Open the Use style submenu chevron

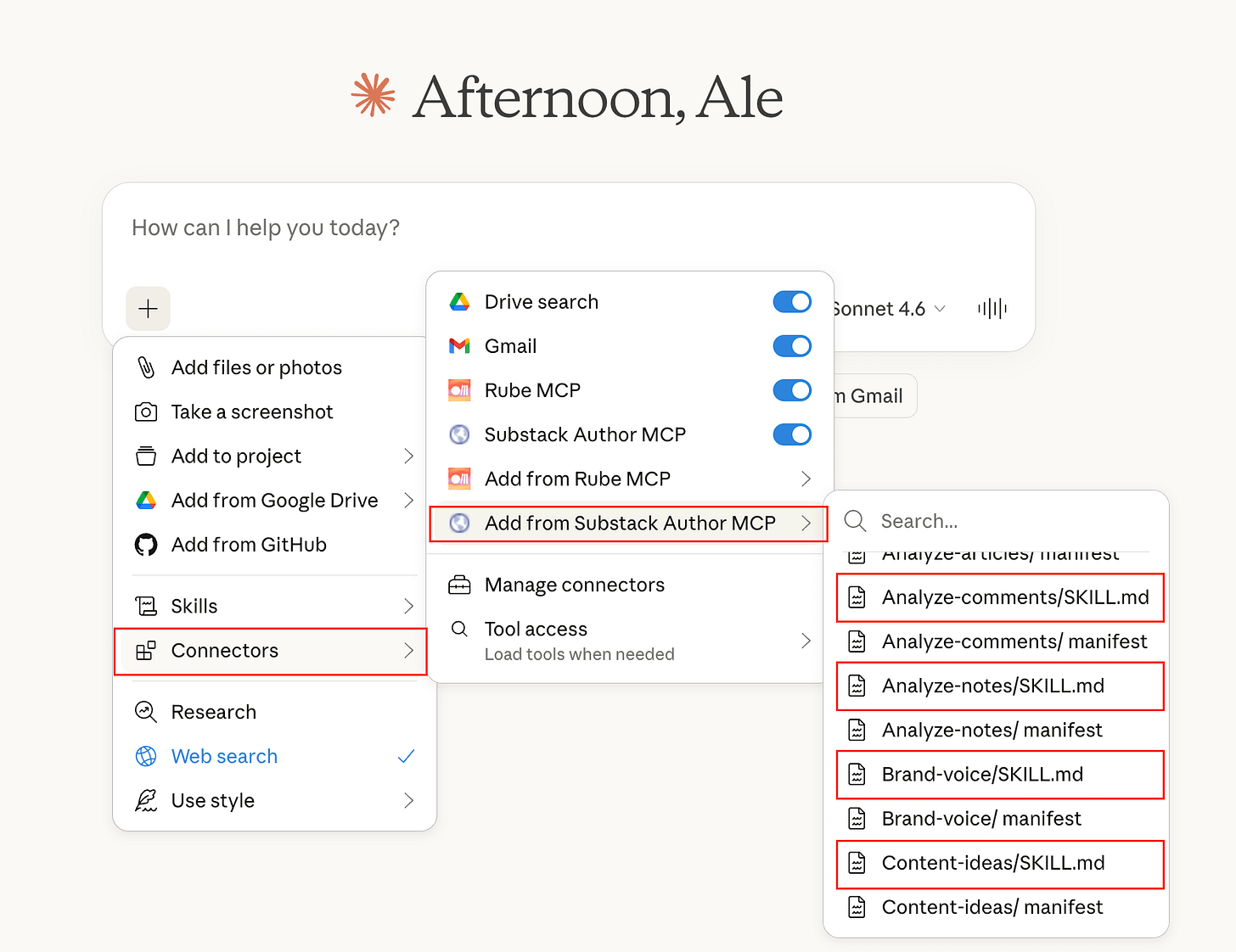pyautogui.click(x=408, y=801)
